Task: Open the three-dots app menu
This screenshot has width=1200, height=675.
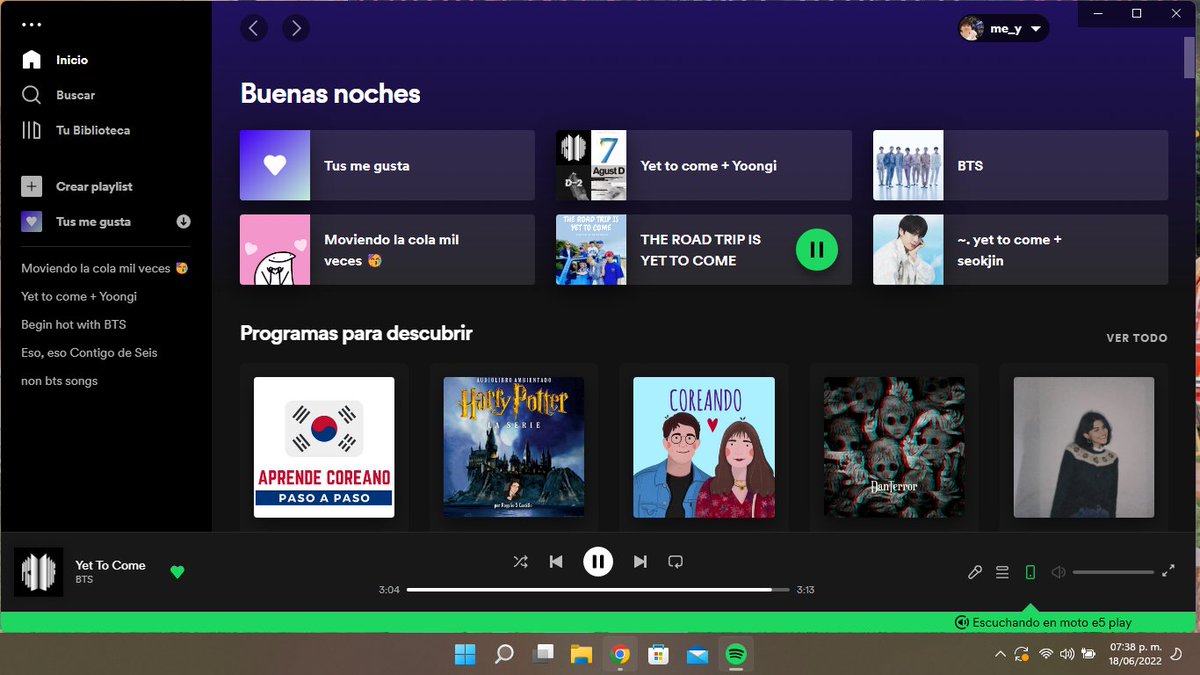Action: tap(32, 25)
